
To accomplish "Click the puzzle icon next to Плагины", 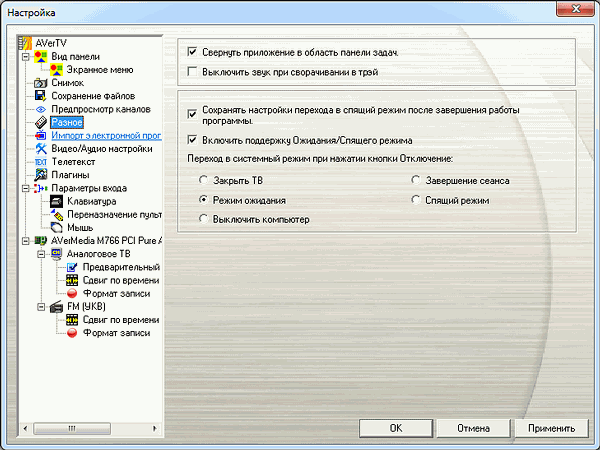I will click(41, 175).
